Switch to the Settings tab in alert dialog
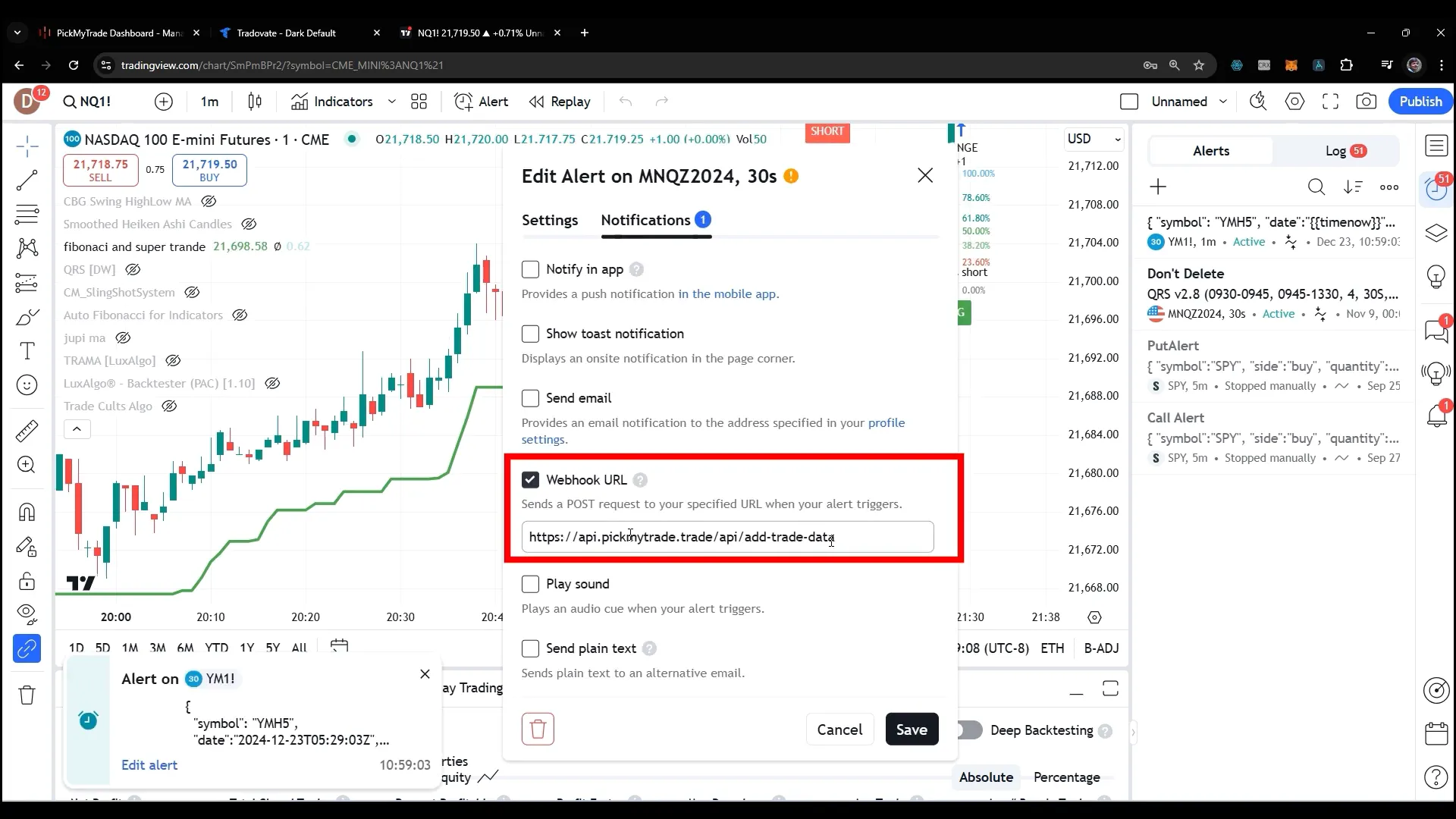This screenshot has width=1456, height=819. tap(550, 220)
